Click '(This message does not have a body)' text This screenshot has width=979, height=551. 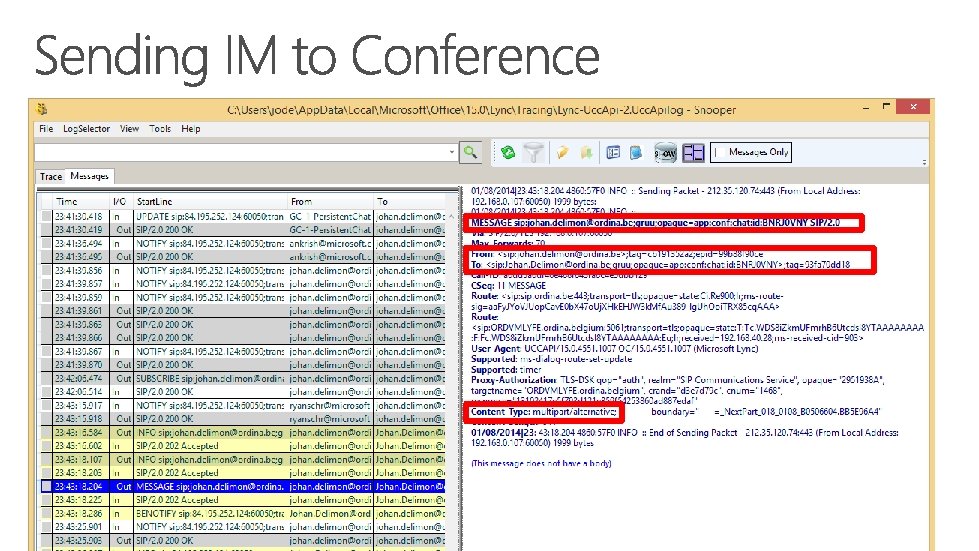(541, 464)
